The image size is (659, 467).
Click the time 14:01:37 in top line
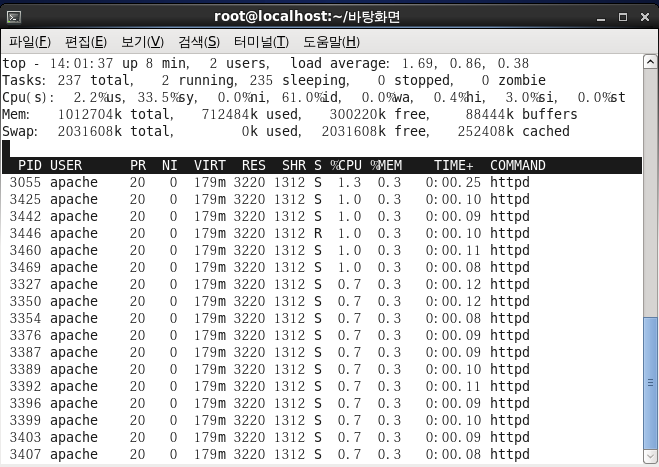[82, 63]
